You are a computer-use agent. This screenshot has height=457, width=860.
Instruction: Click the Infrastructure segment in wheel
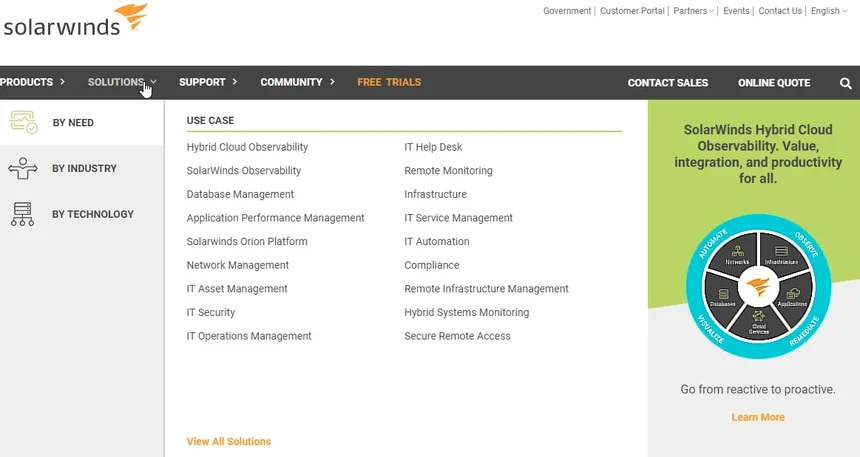(781, 255)
